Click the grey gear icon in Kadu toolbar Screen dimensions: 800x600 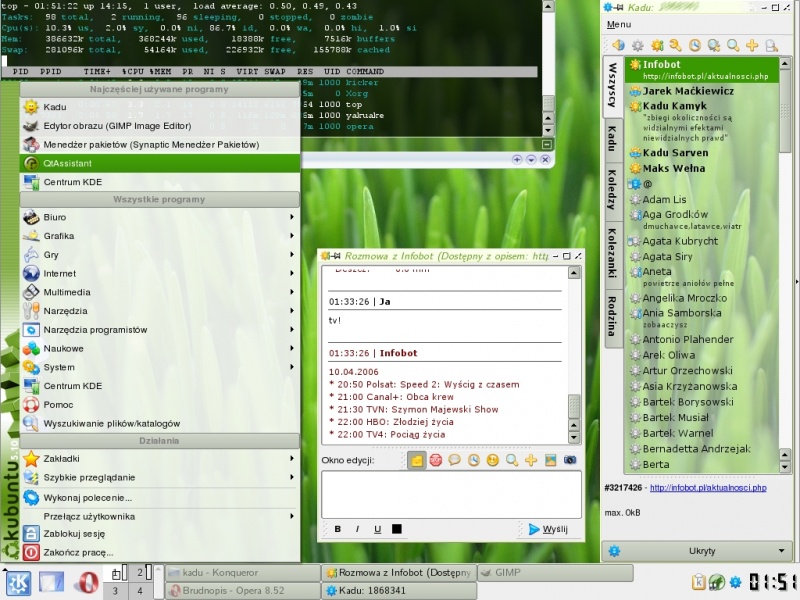click(x=637, y=45)
